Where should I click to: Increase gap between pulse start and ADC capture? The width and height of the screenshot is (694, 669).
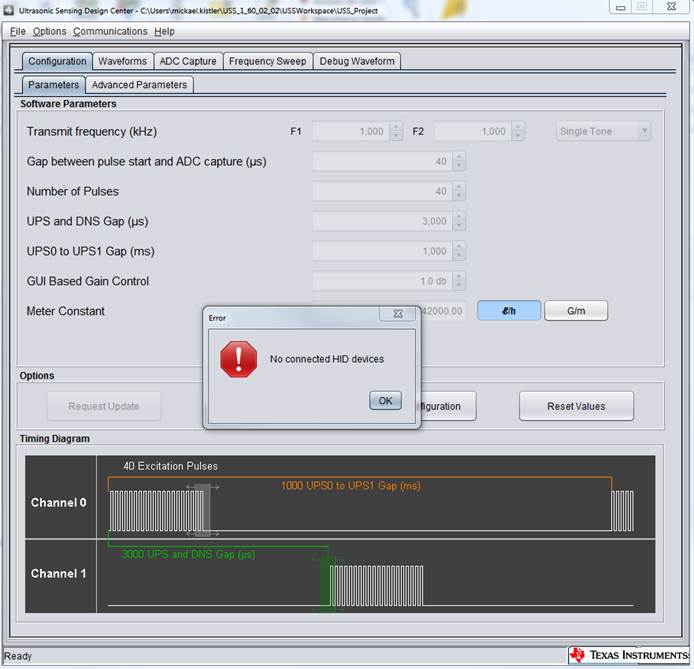459,157
